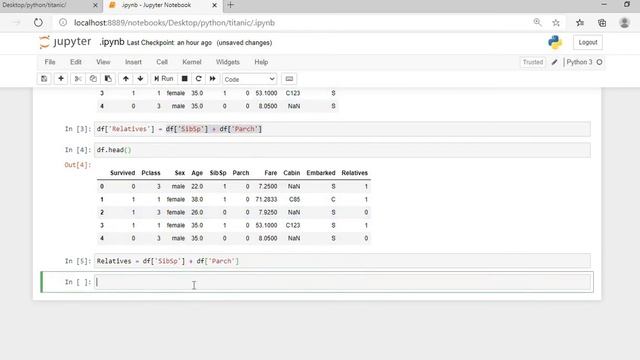Click the Embarked column header
Screen dimensions: 640x360
(321, 173)
